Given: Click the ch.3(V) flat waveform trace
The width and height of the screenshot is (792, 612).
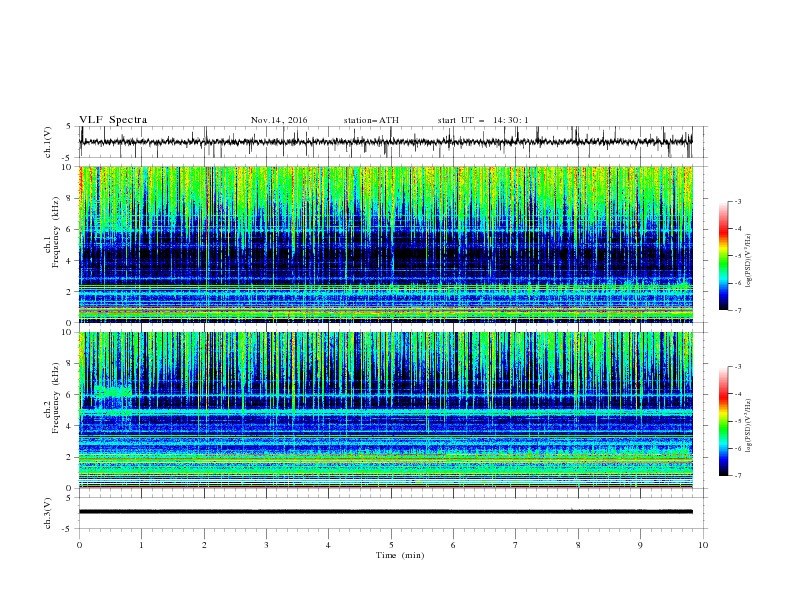Looking at the screenshot, I should tap(386, 512).
